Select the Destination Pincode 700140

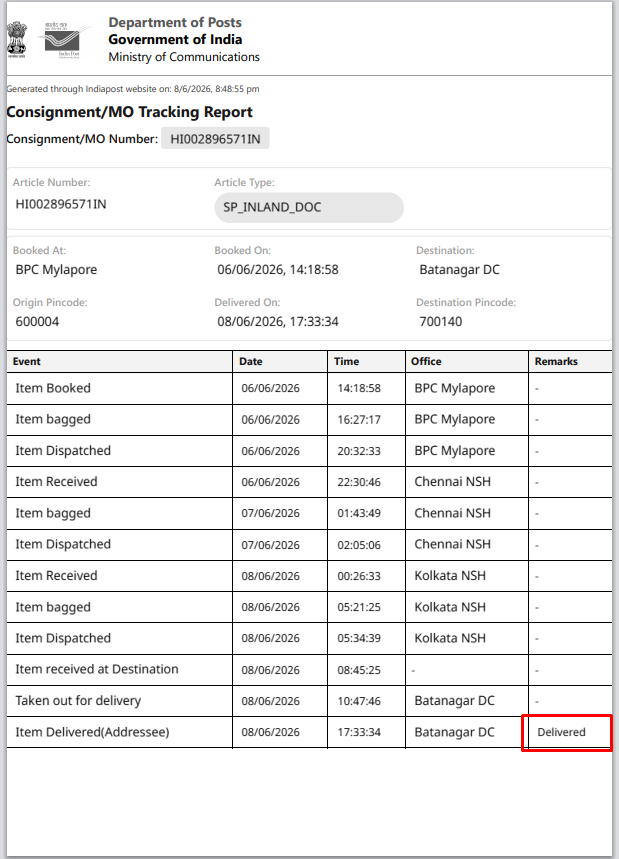point(440,322)
